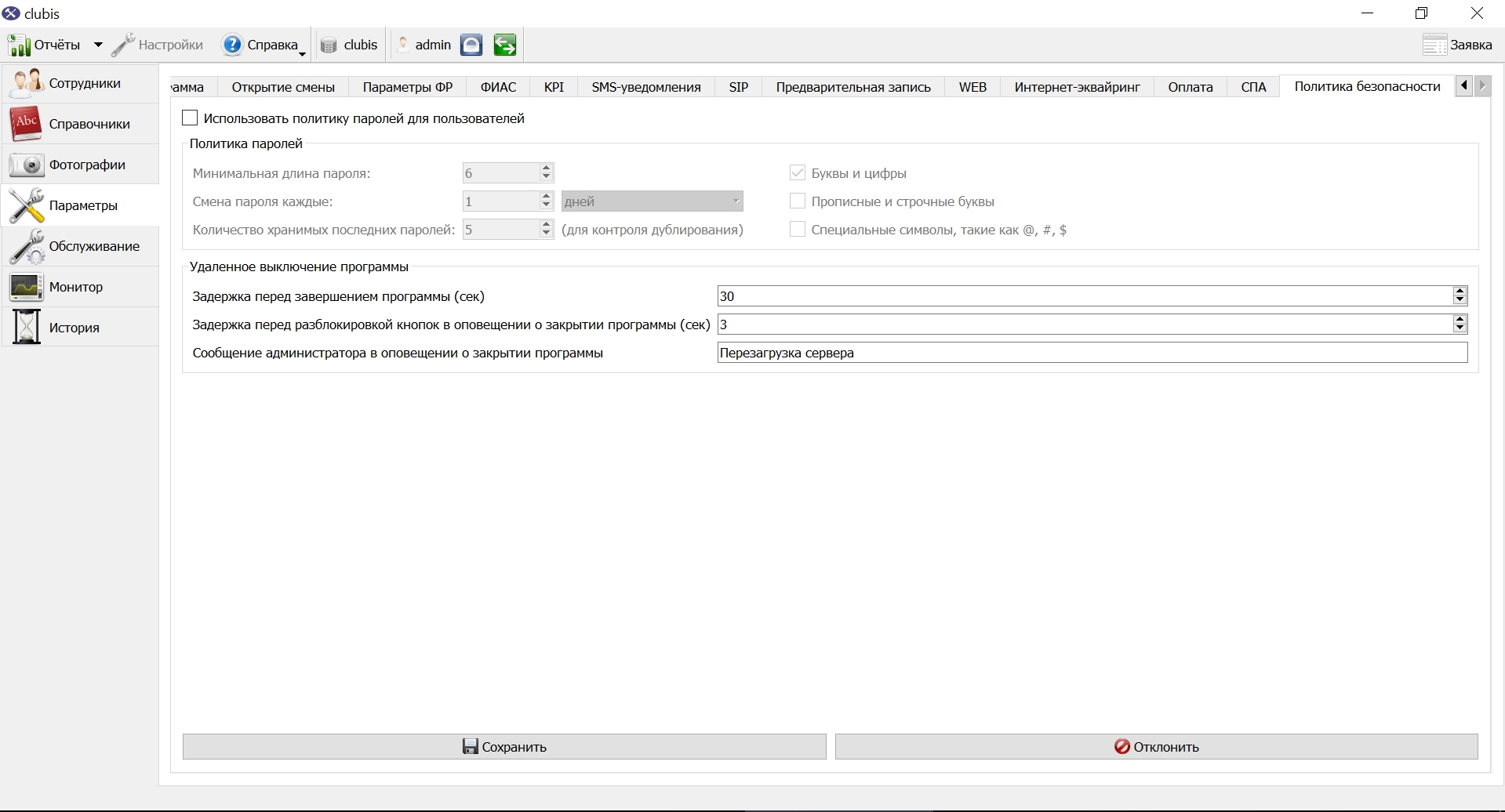Open the дней period combo box

coord(652,201)
